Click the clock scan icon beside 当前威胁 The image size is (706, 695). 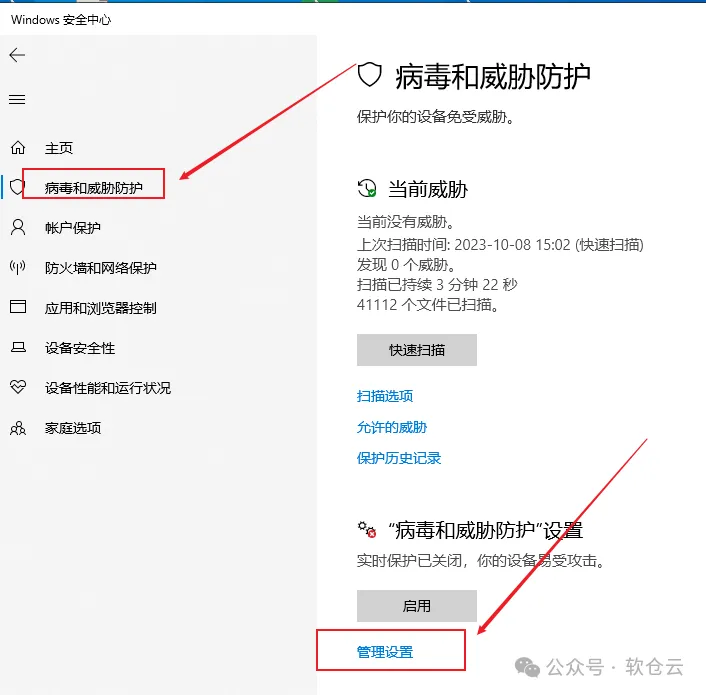point(367,188)
